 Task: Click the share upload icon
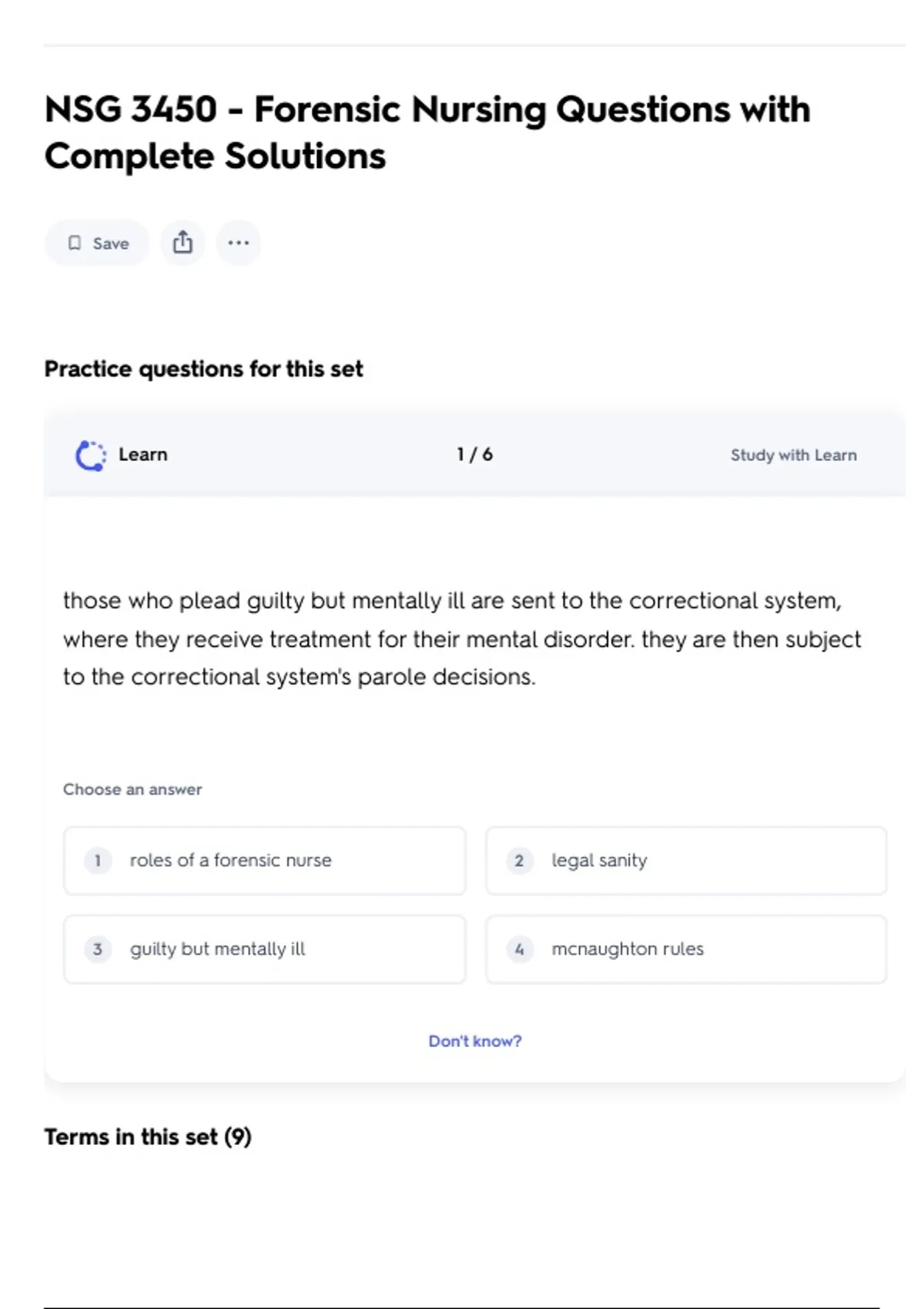point(182,243)
